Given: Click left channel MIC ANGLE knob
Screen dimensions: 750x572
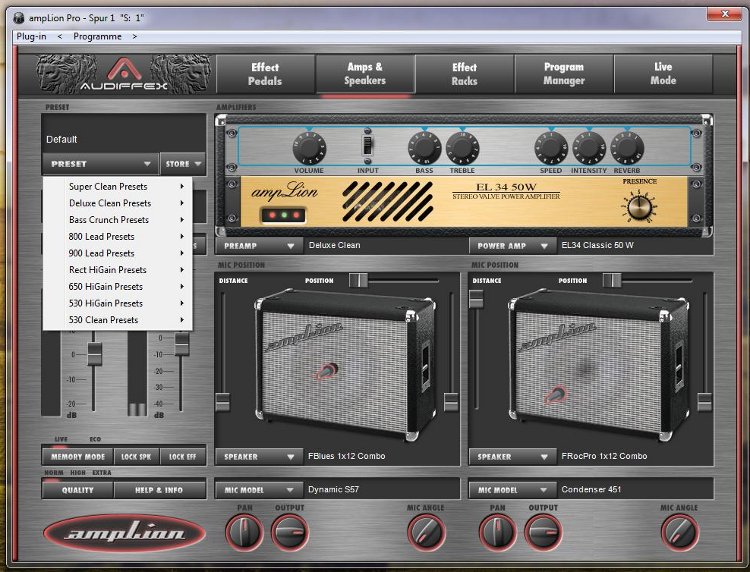Looking at the screenshot, I should 426,532.
